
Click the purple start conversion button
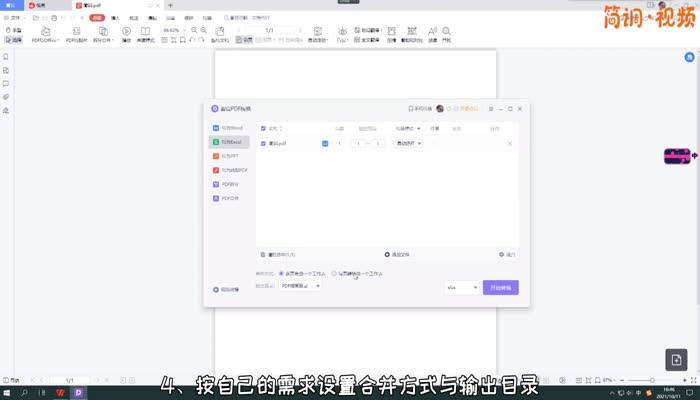(500, 288)
